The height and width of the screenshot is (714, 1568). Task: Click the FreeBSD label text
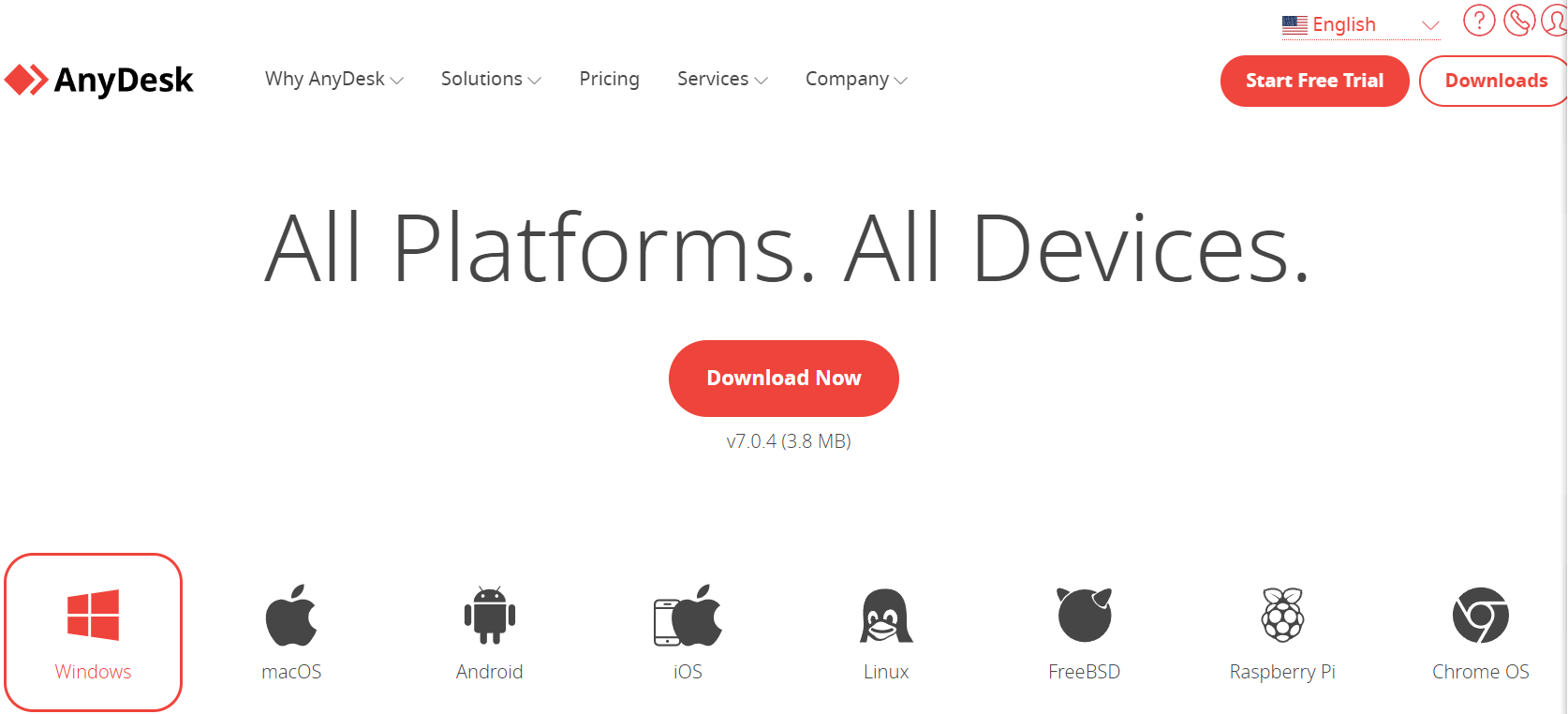1085,672
